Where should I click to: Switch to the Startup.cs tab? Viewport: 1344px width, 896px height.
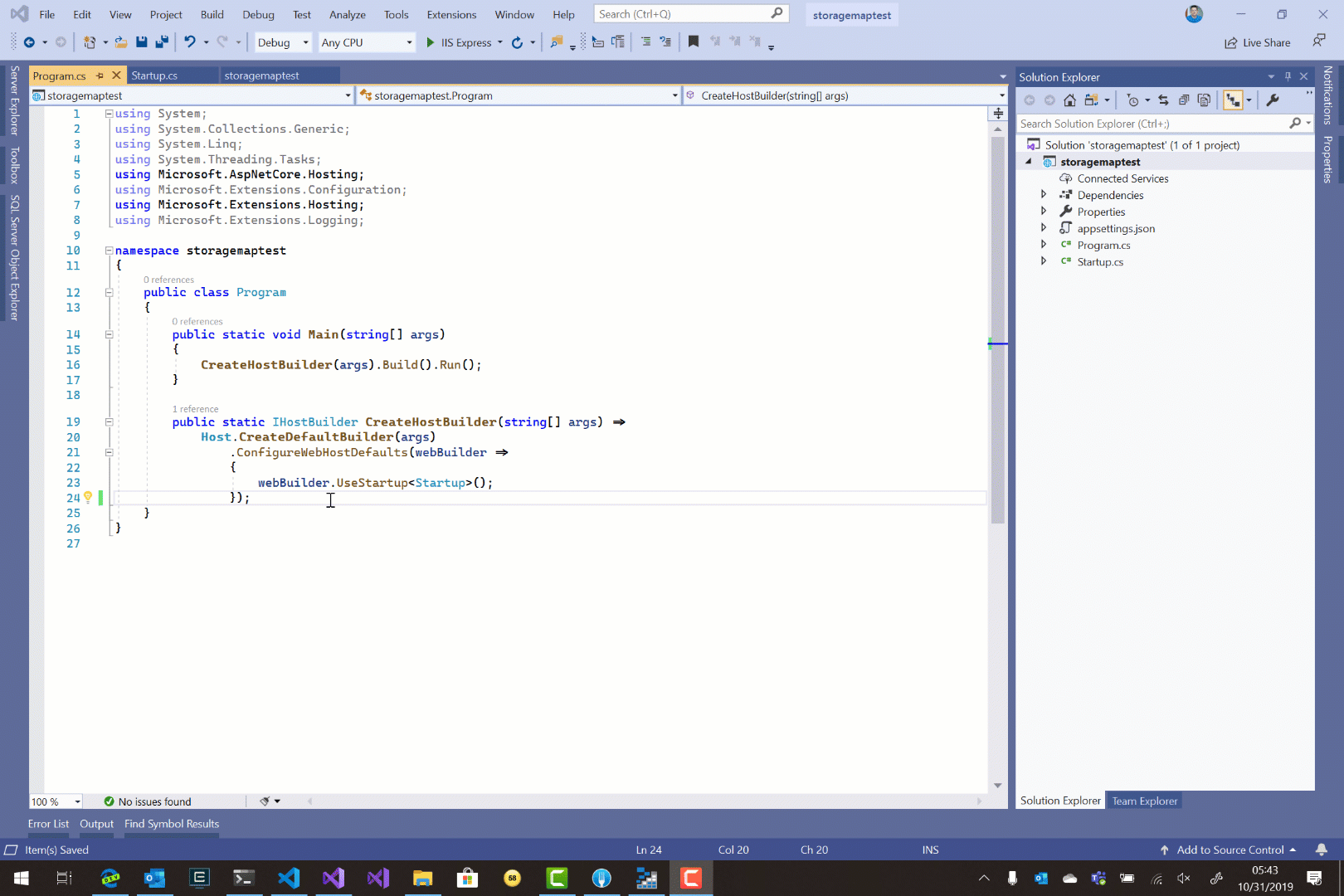tap(154, 75)
